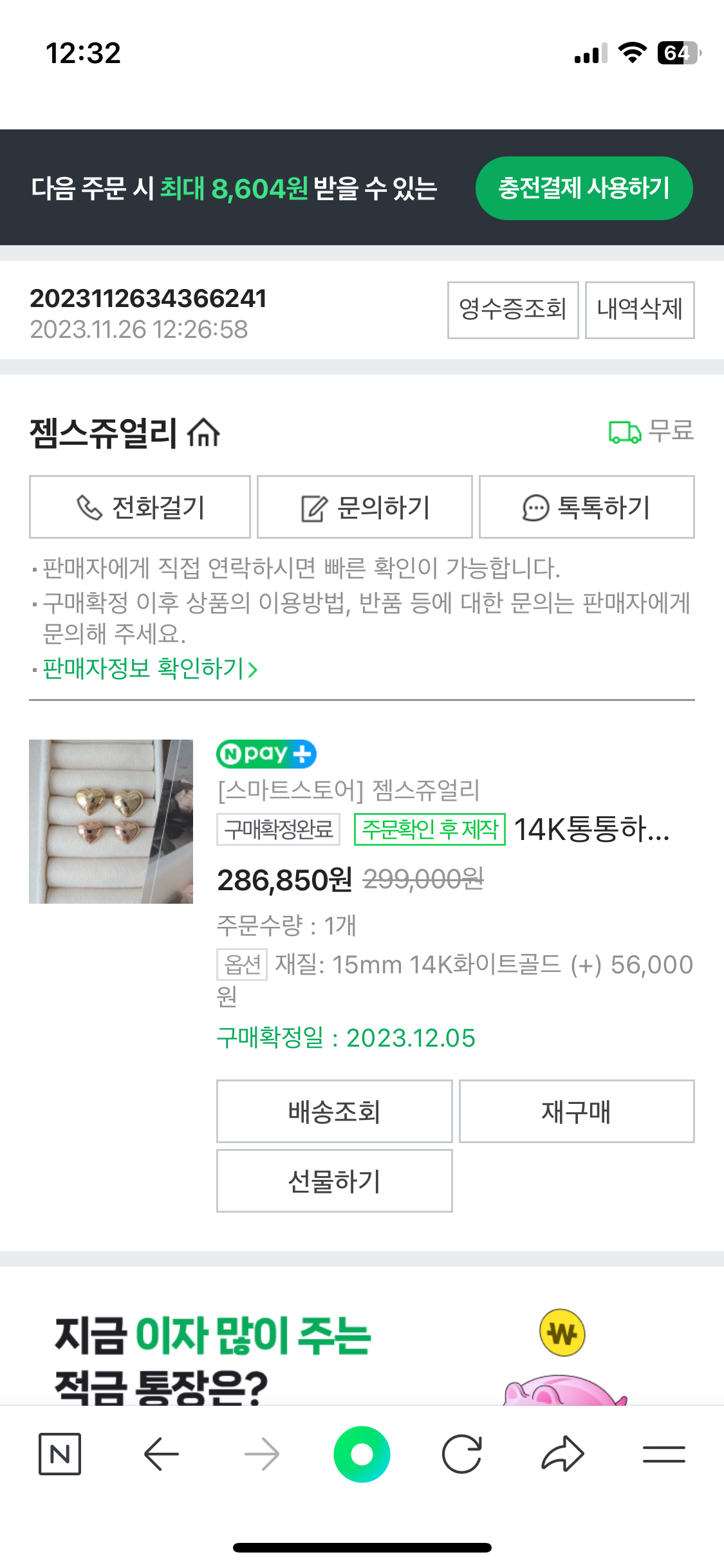
Task: Tap 재구매 to reorder the item
Action: coord(577,1111)
